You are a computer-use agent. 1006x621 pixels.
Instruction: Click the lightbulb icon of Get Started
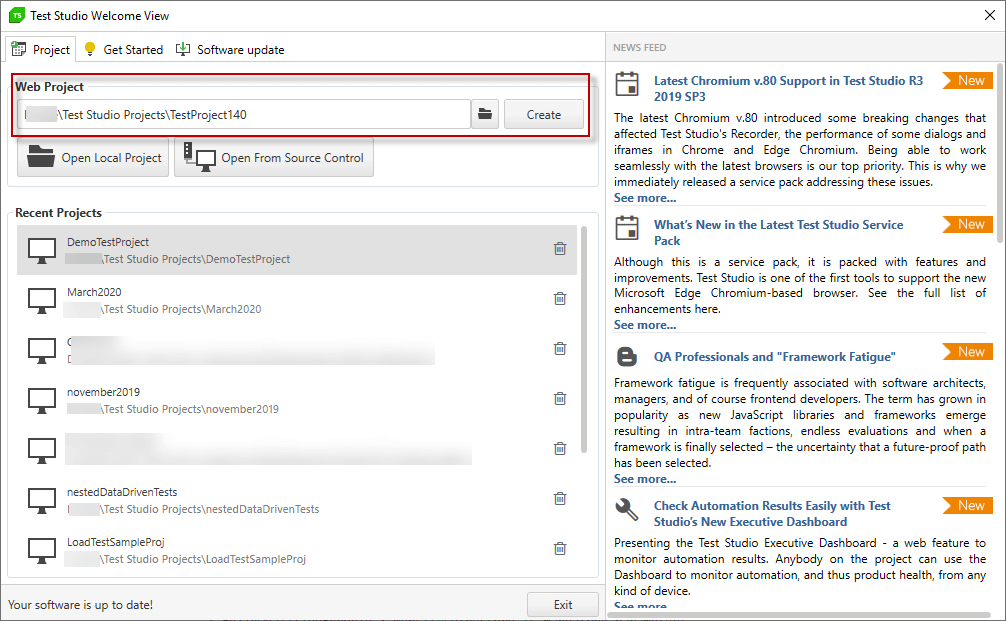tap(90, 49)
